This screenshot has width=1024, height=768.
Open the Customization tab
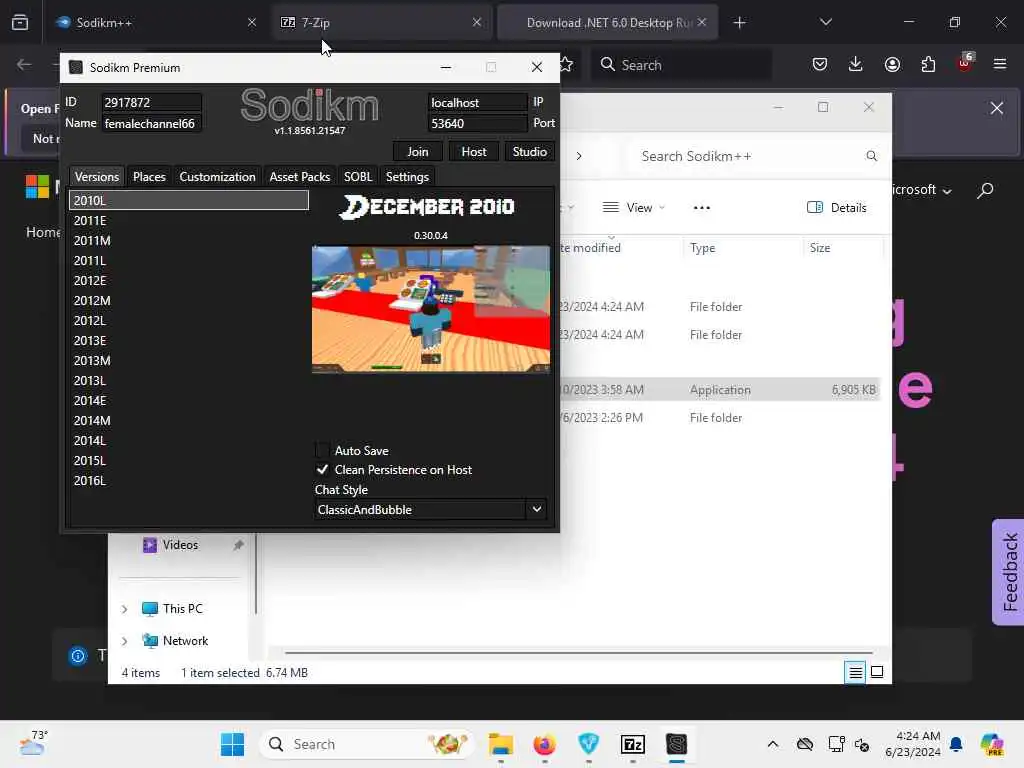217,176
